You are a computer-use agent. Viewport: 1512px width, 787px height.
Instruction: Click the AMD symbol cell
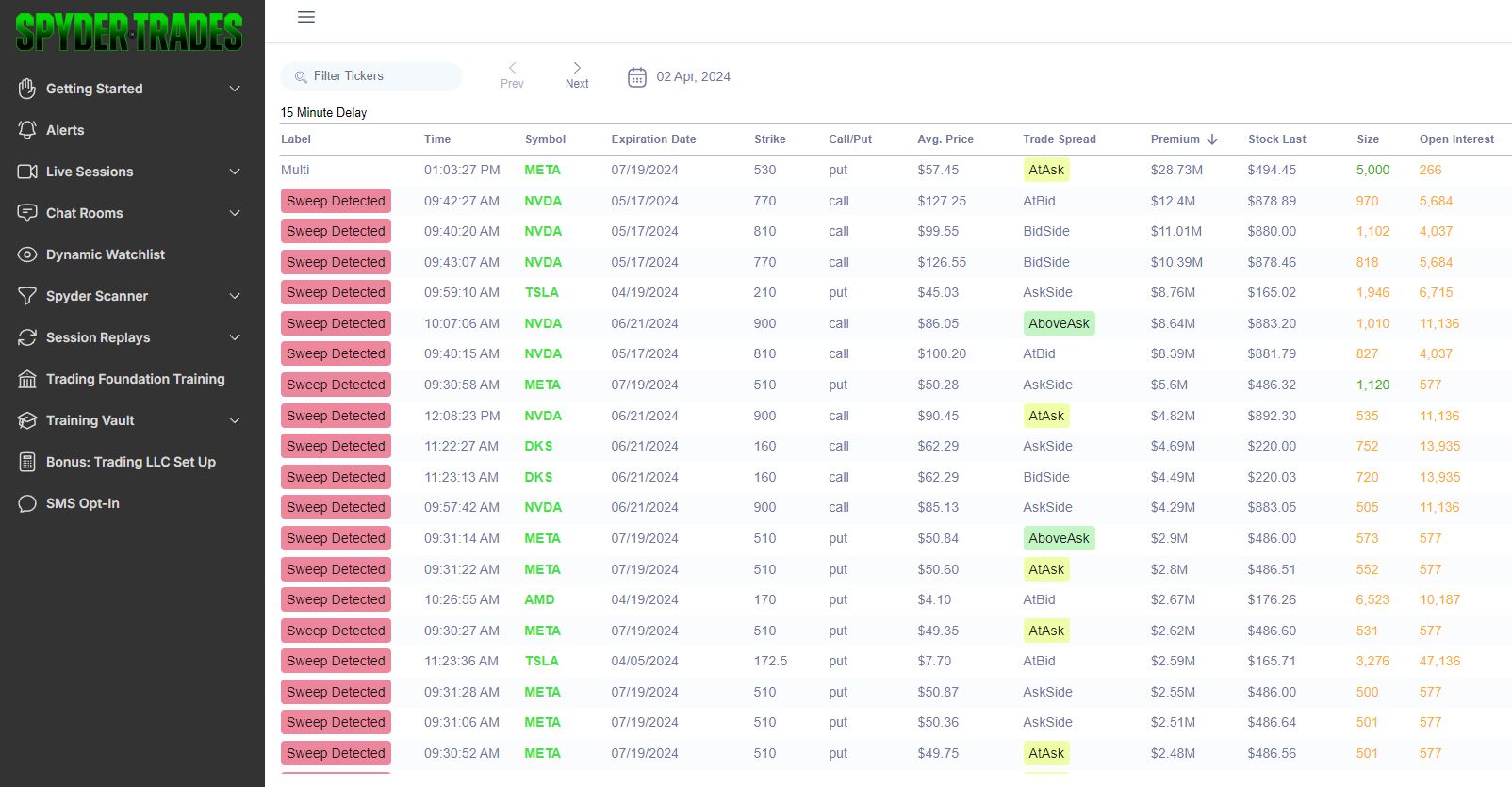(x=539, y=599)
